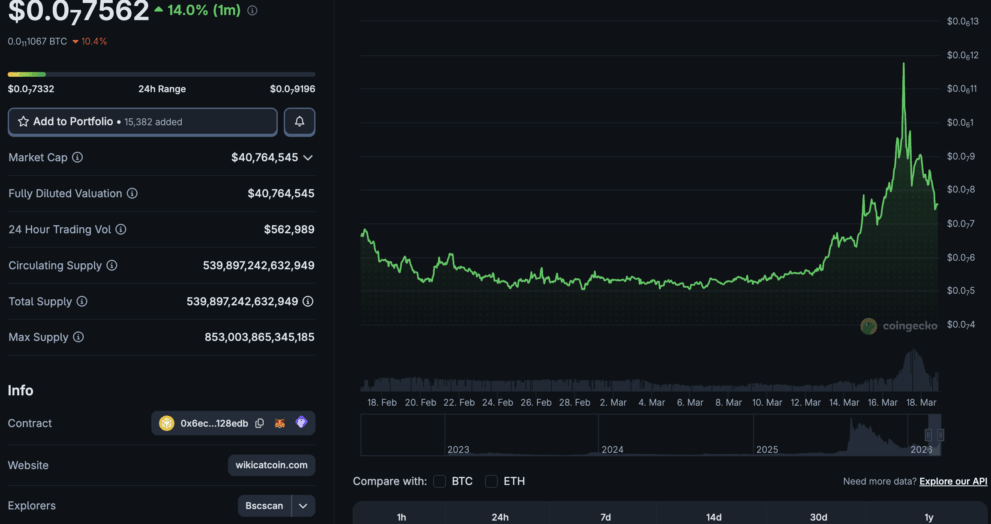Select the 30d performance tab
The image size is (991, 524).
click(x=818, y=517)
